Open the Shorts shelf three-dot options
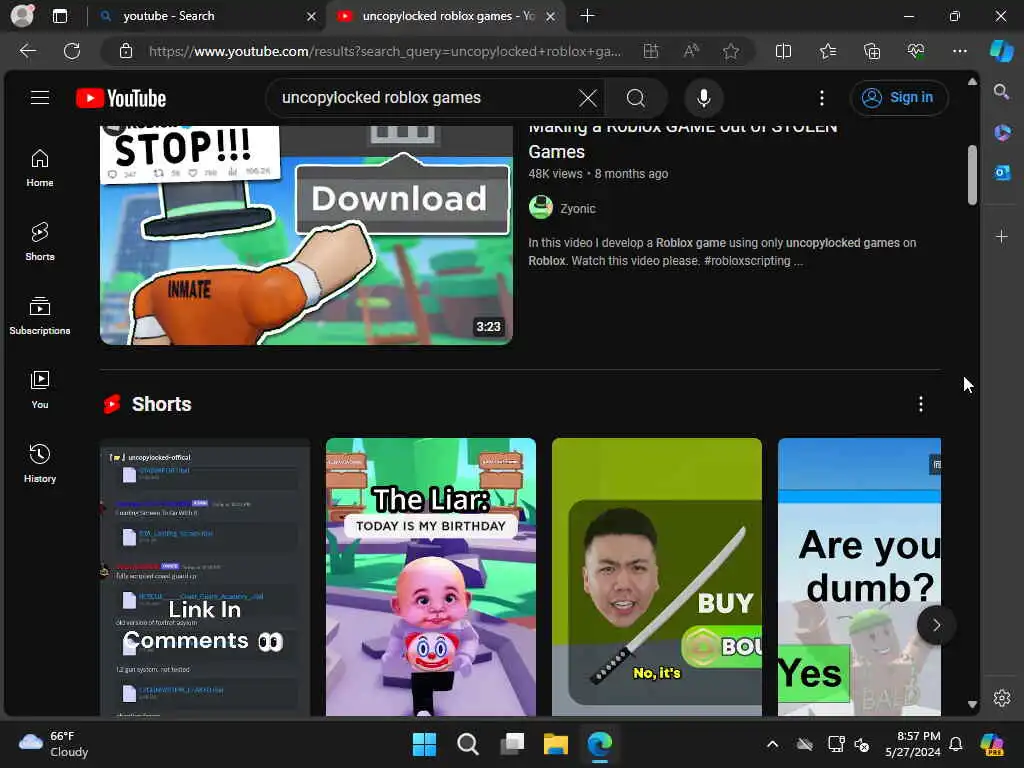The width and height of the screenshot is (1024, 768). 921,404
